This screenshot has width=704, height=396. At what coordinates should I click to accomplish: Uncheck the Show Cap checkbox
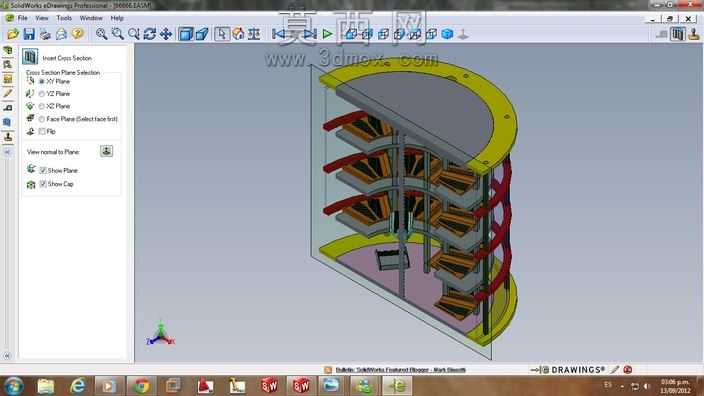43,184
